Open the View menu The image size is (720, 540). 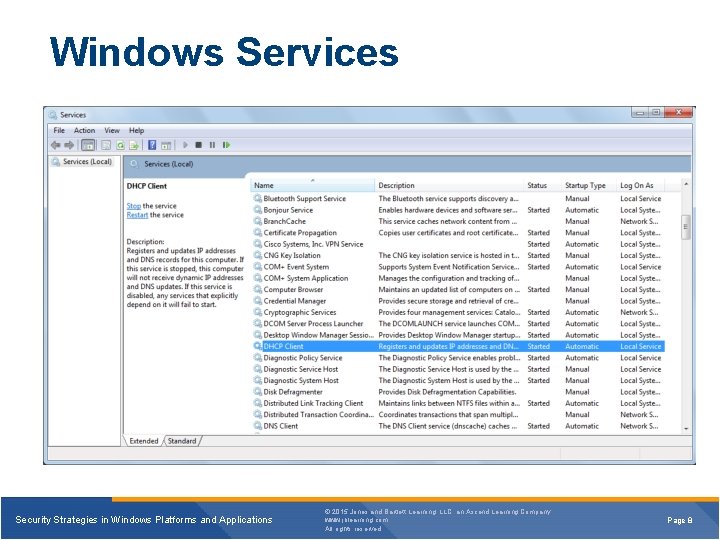point(112,130)
